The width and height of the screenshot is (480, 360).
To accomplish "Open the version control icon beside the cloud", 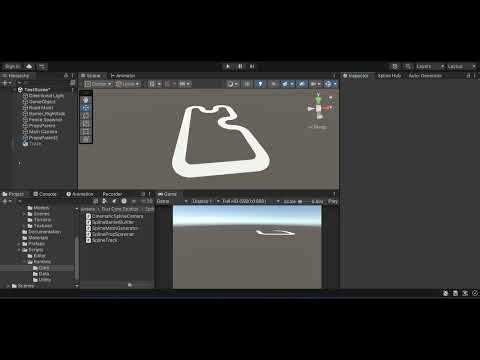I will (42, 67).
